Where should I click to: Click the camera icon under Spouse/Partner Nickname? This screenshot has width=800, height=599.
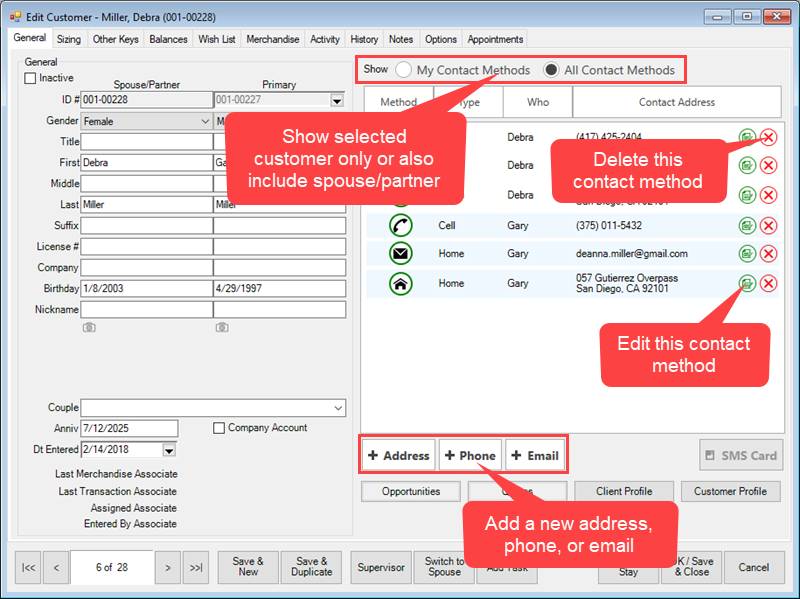[x=89, y=327]
